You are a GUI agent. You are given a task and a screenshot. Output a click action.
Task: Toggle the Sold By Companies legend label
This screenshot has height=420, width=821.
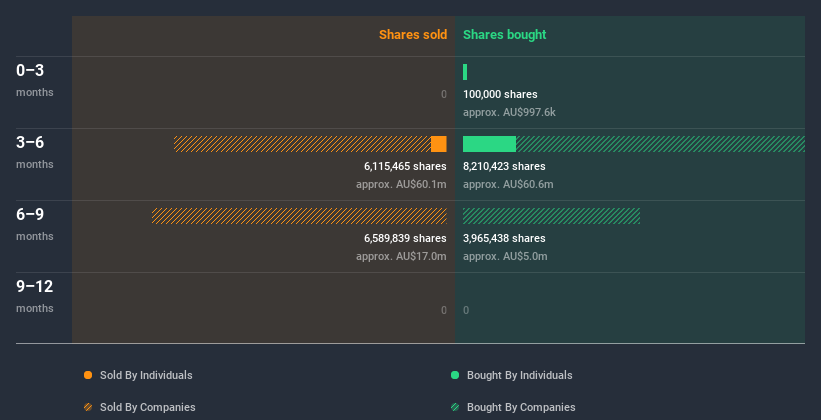[x=148, y=407]
